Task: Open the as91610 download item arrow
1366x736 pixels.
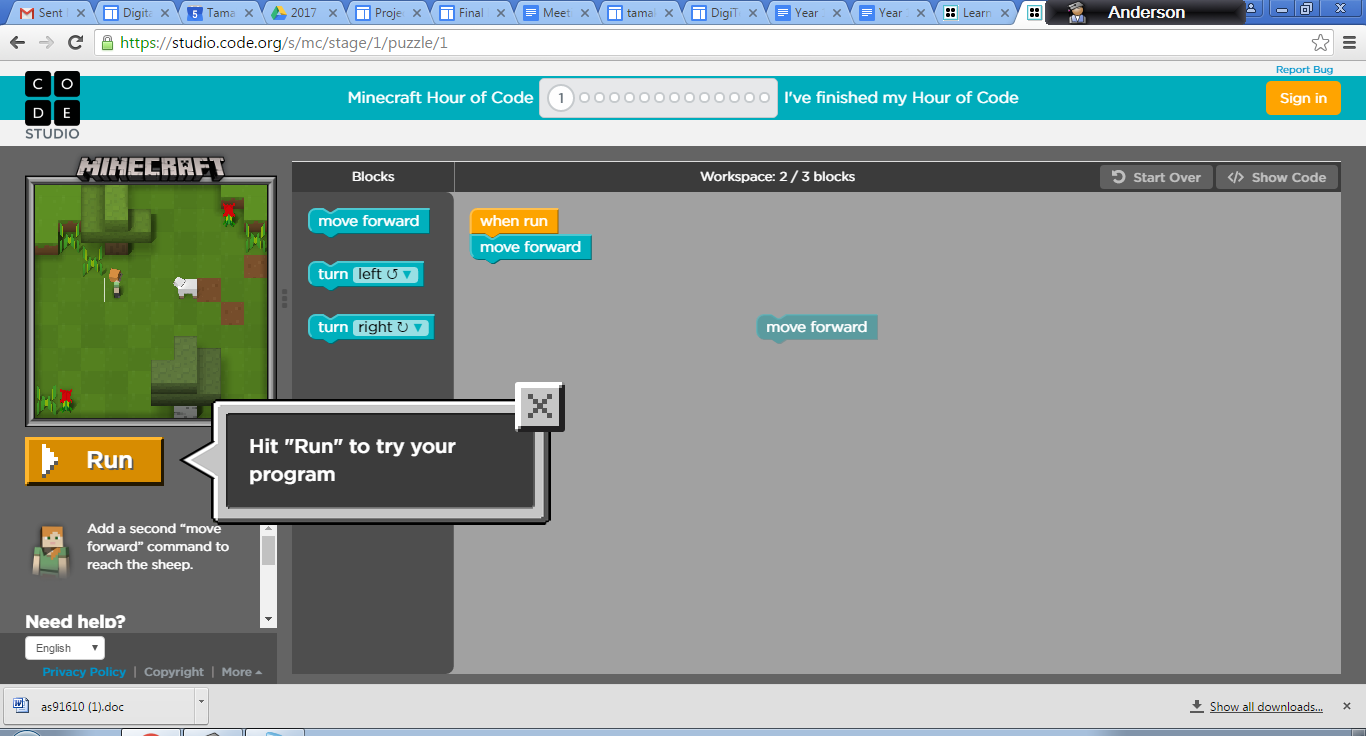Action: 201,704
